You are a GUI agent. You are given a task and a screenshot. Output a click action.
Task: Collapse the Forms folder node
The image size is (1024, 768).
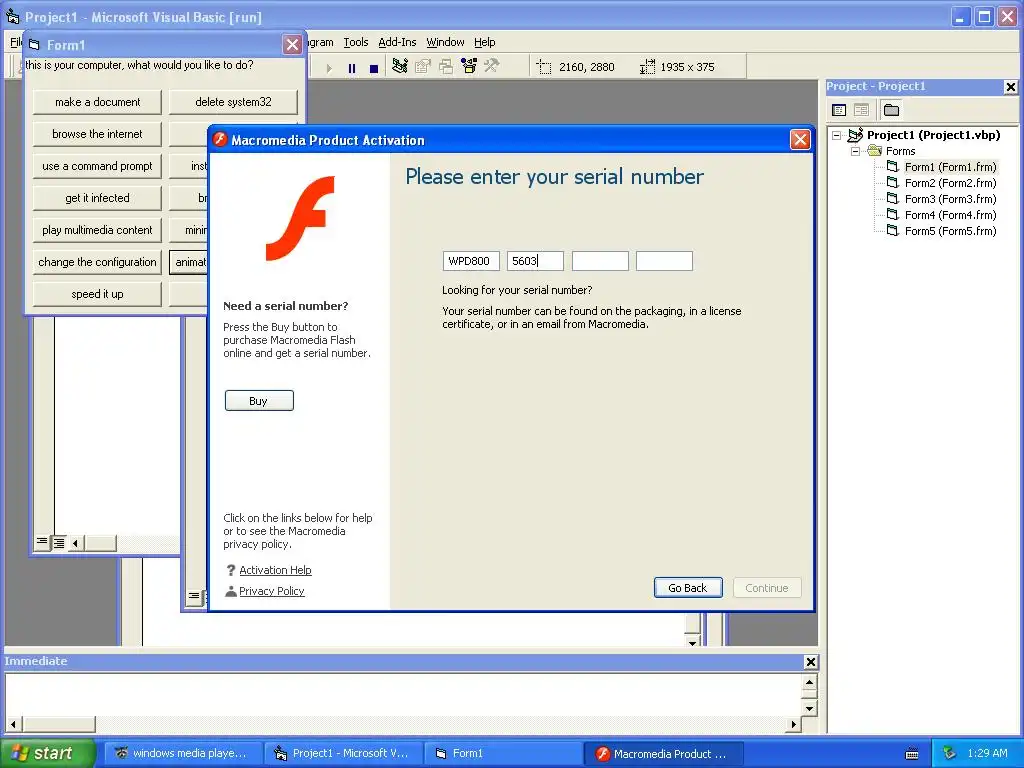tap(855, 151)
